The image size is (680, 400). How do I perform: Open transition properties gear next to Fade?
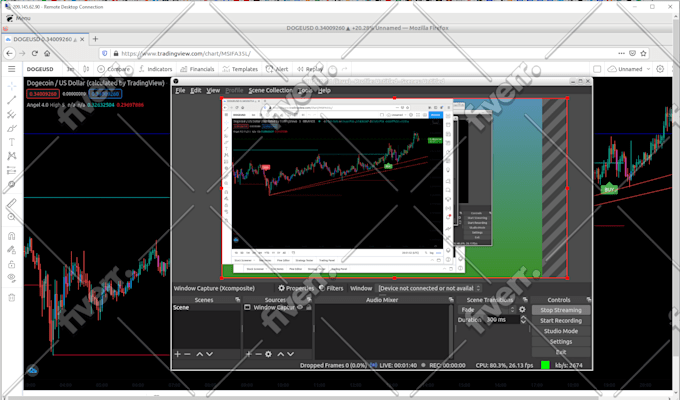(522, 309)
